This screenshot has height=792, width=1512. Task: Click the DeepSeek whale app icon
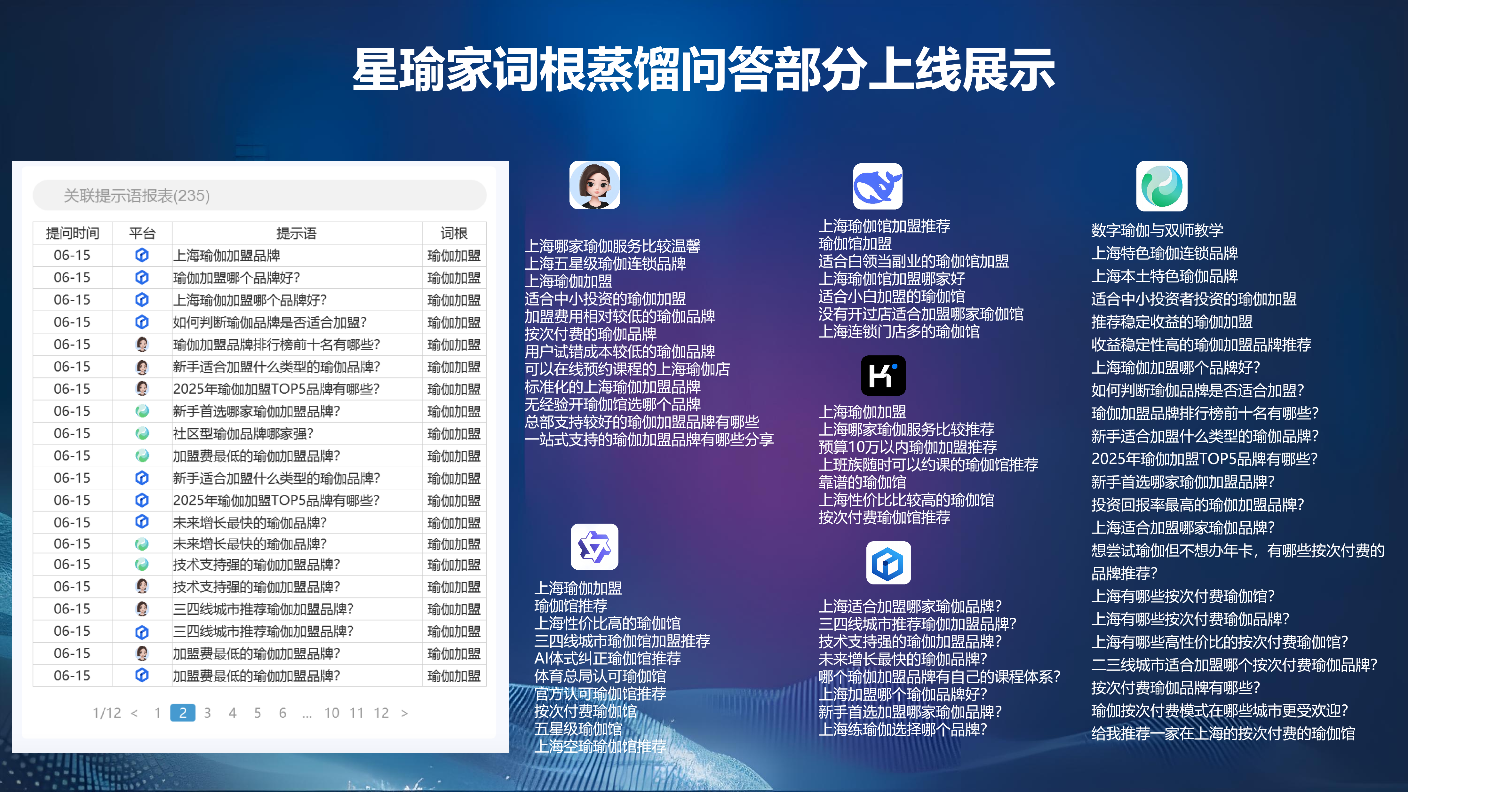coord(878,186)
